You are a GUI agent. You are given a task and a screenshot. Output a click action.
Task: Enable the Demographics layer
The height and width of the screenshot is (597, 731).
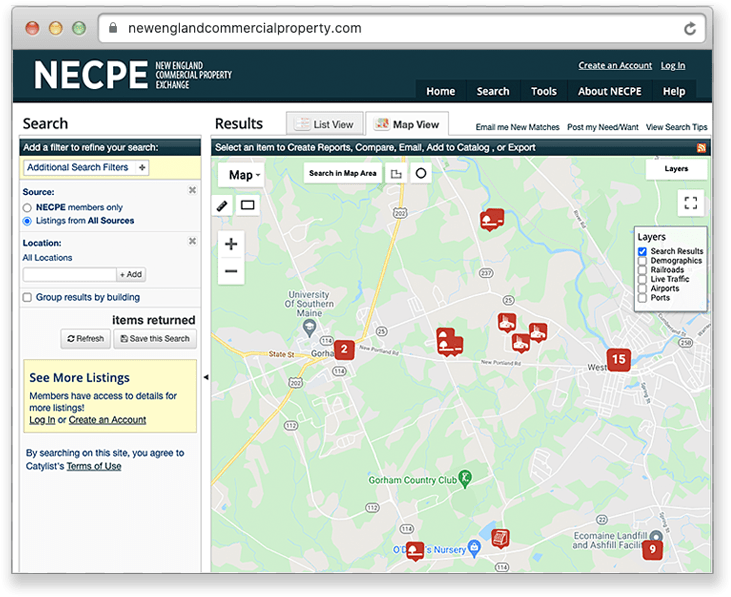pyautogui.click(x=642, y=261)
